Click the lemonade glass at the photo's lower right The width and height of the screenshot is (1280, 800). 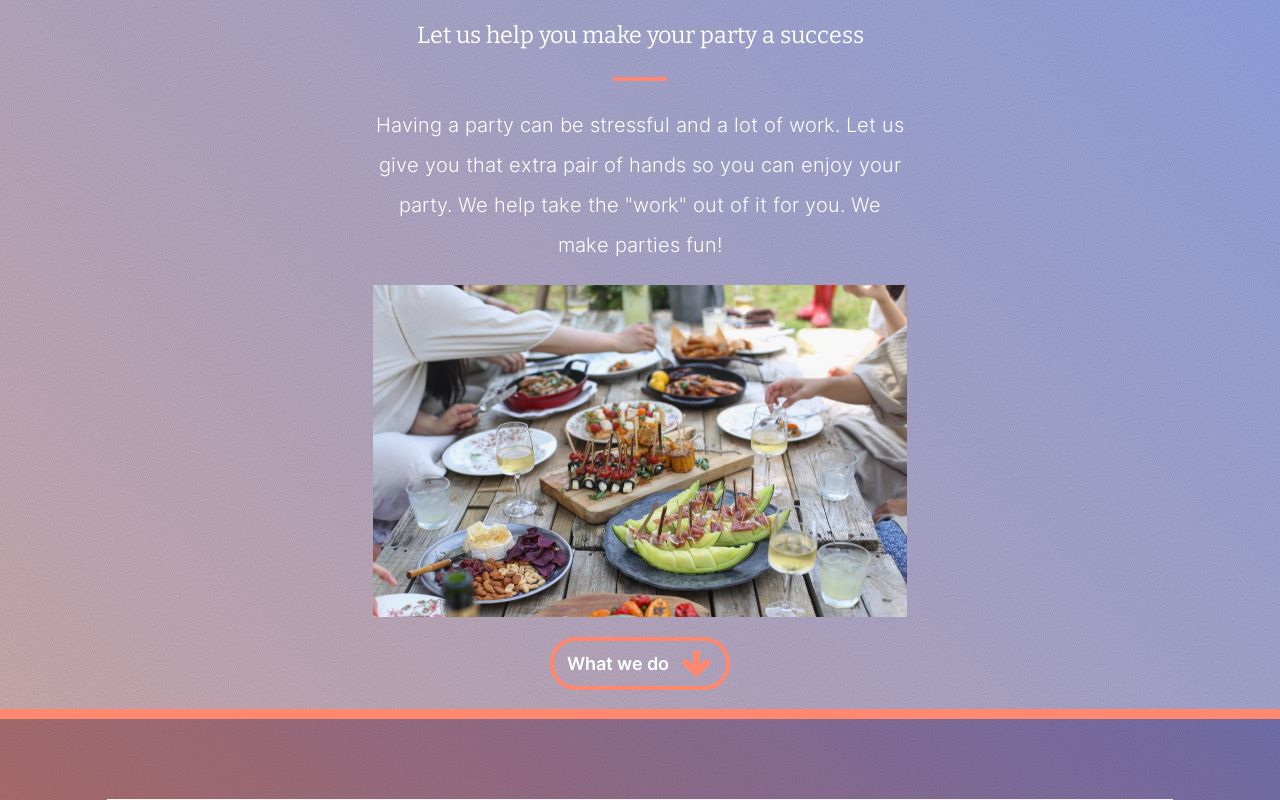843,574
